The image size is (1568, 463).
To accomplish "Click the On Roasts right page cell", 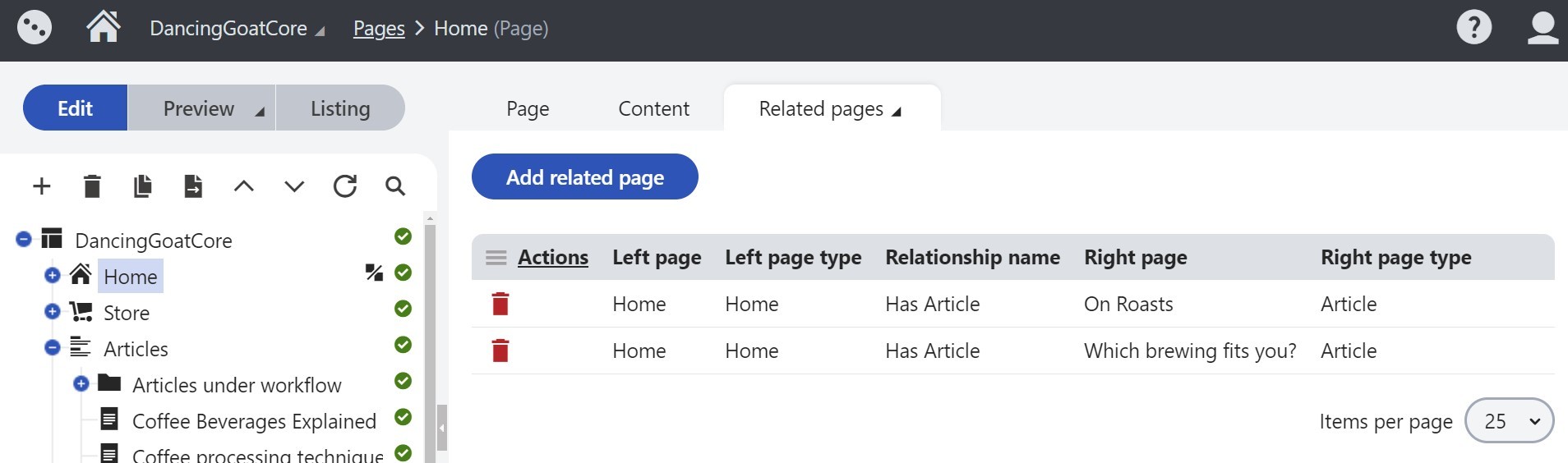I will tap(1128, 304).
